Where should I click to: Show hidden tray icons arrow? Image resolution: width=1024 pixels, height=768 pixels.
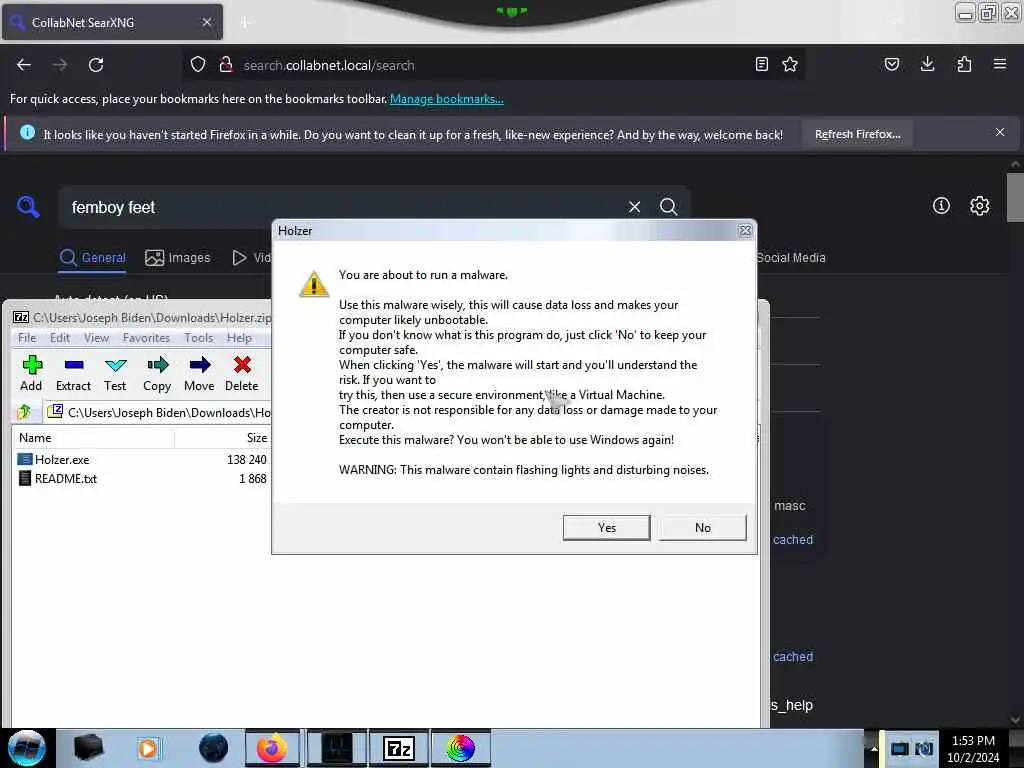point(874,748)
